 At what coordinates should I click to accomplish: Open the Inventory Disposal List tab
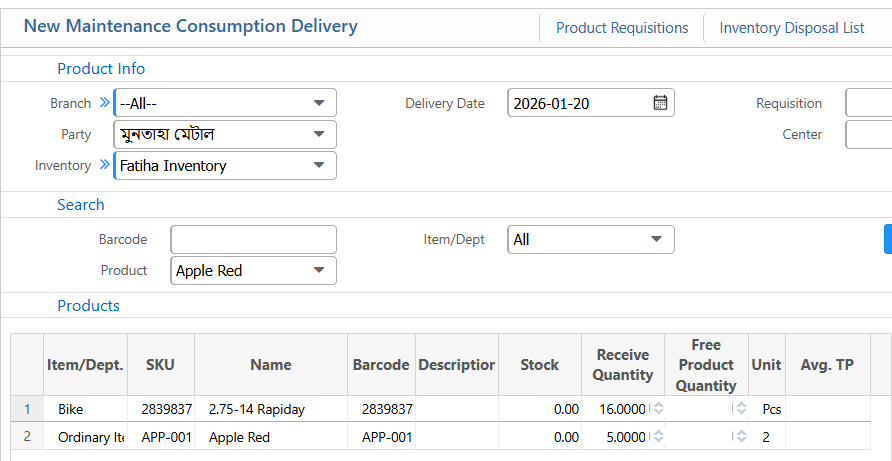point(791,28)
